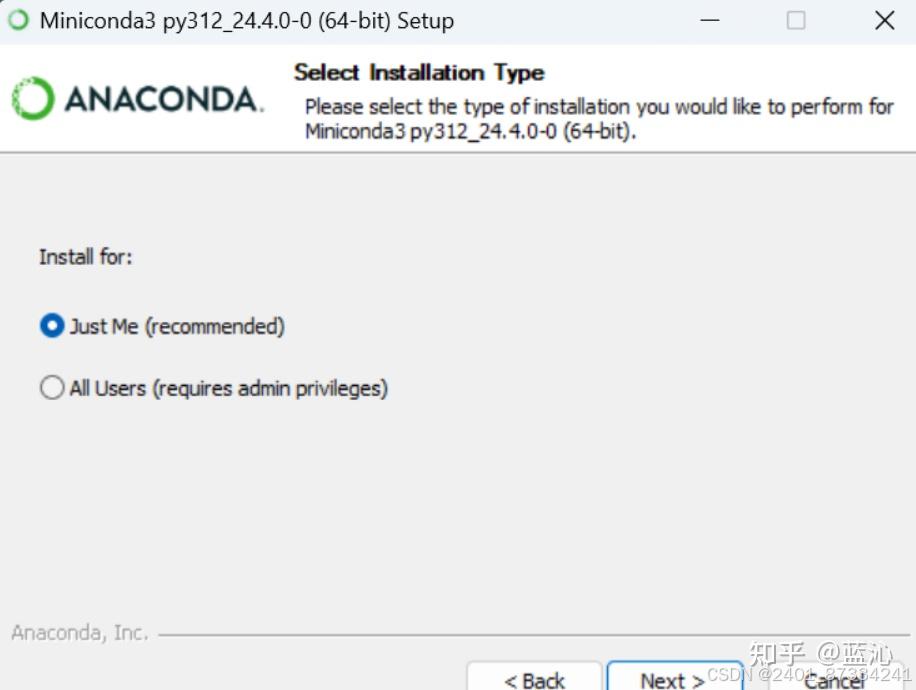Click the "Select Installation Type" heading

tap(419, 72)
